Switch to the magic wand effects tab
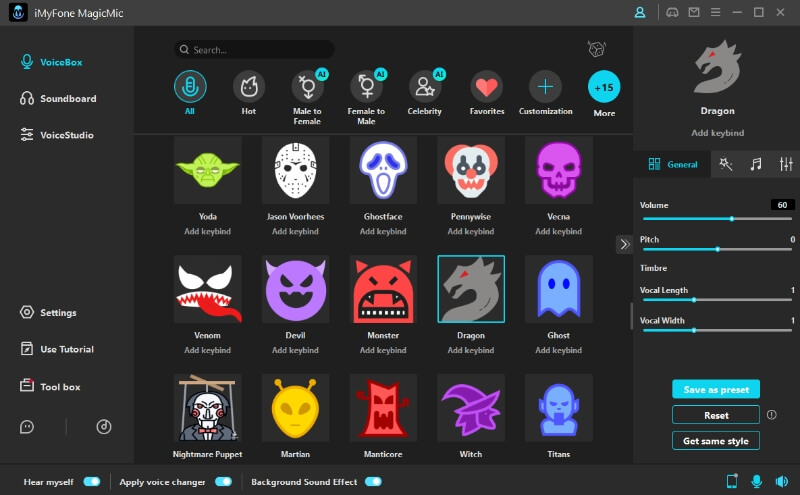The image size is (800, 495). [726, 164]
